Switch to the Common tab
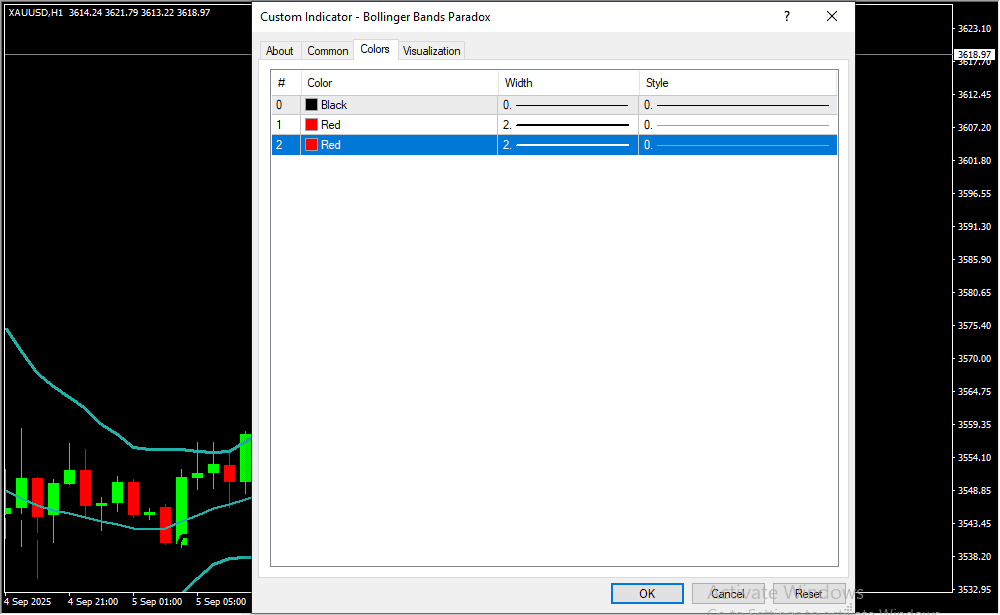The height and width of the screenshot is (615, 1000). (328, 51)
